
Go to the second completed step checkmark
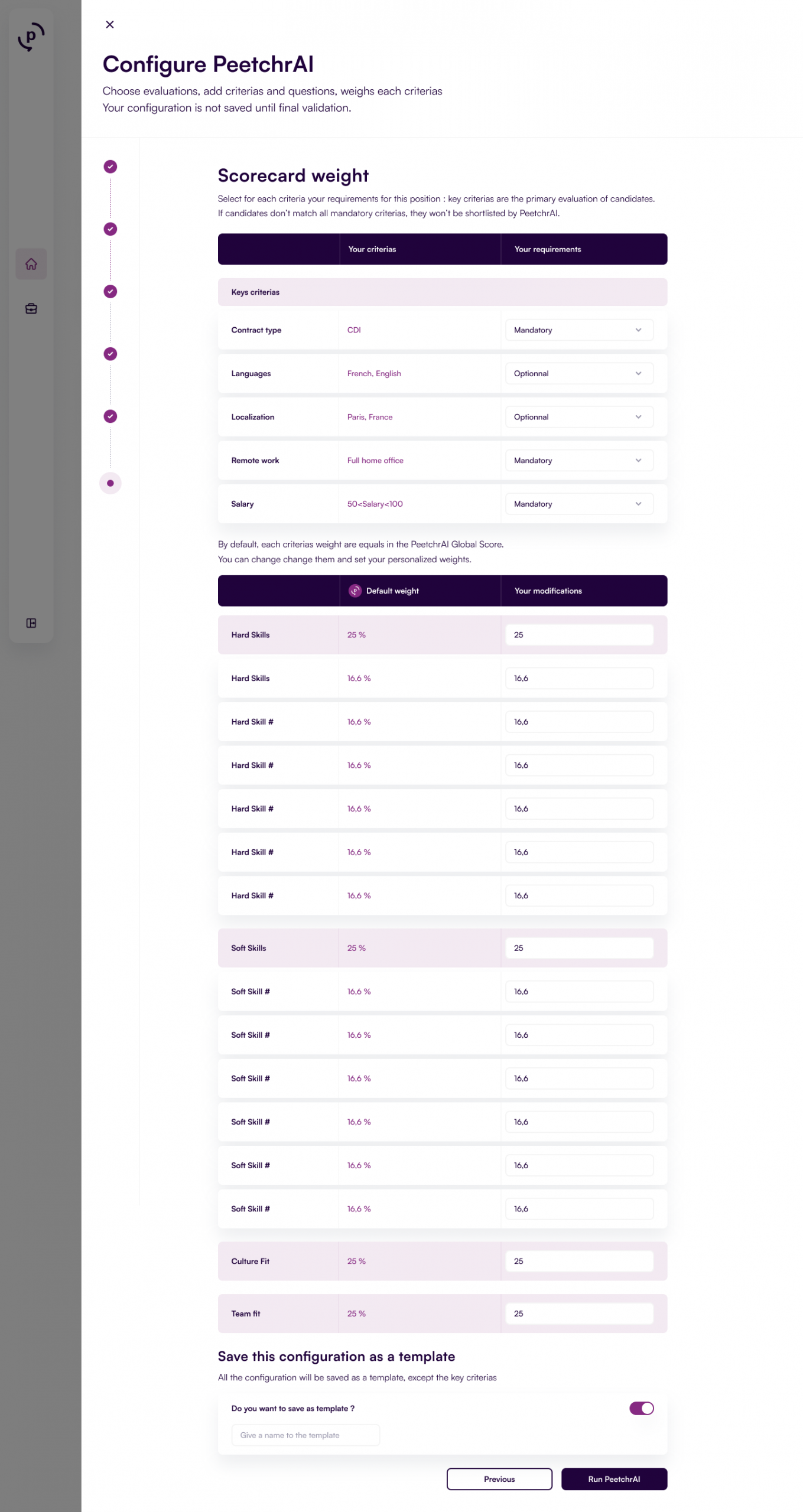[110, 229]
